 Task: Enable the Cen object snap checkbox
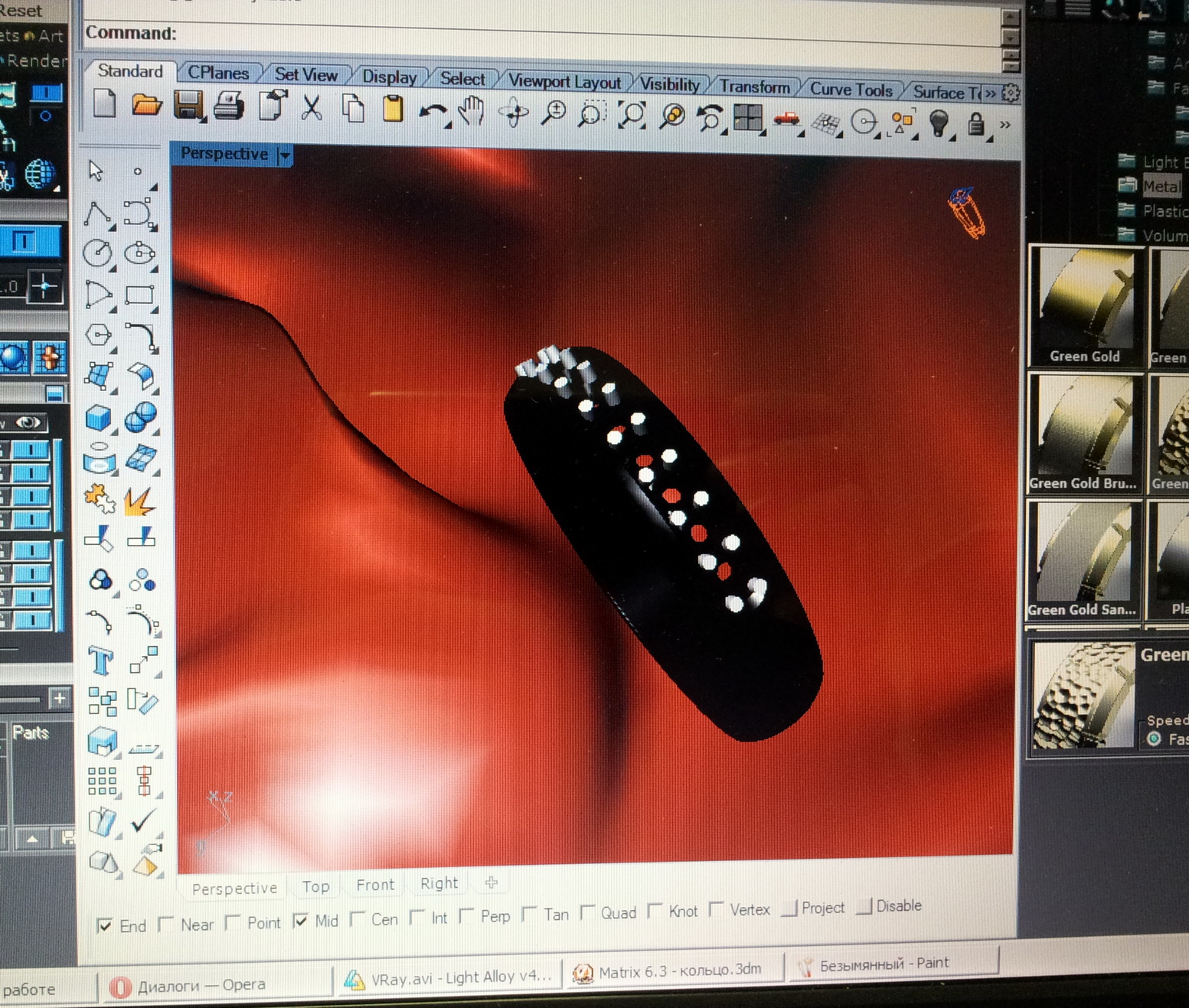pos(357,918)
